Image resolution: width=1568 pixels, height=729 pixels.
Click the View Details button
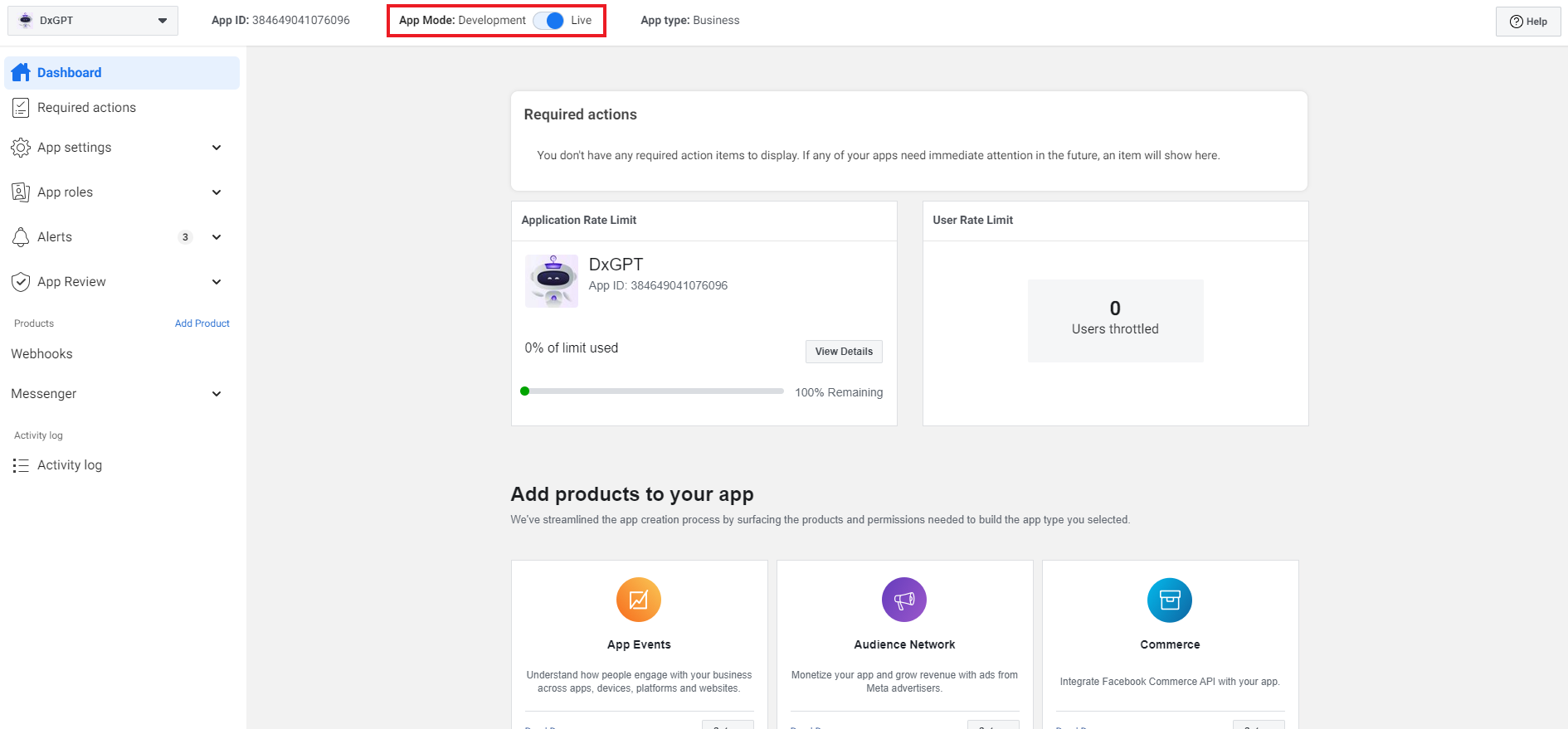point(843,352)
